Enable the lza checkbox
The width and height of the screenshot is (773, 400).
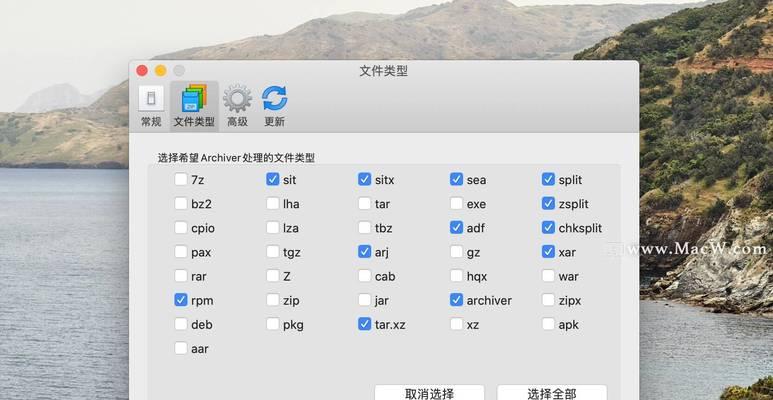coord(273,228)
